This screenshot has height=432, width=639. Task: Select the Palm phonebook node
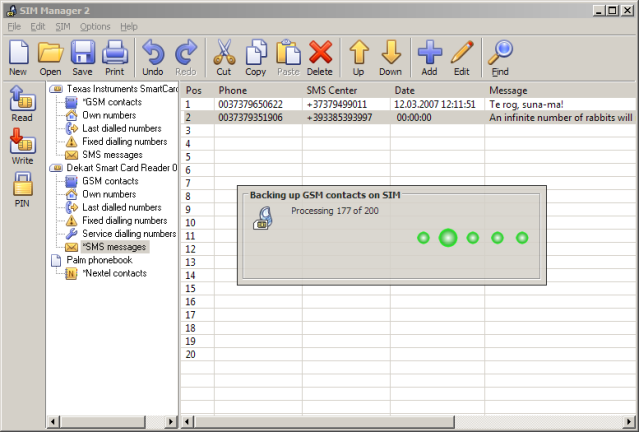(99, 260)
